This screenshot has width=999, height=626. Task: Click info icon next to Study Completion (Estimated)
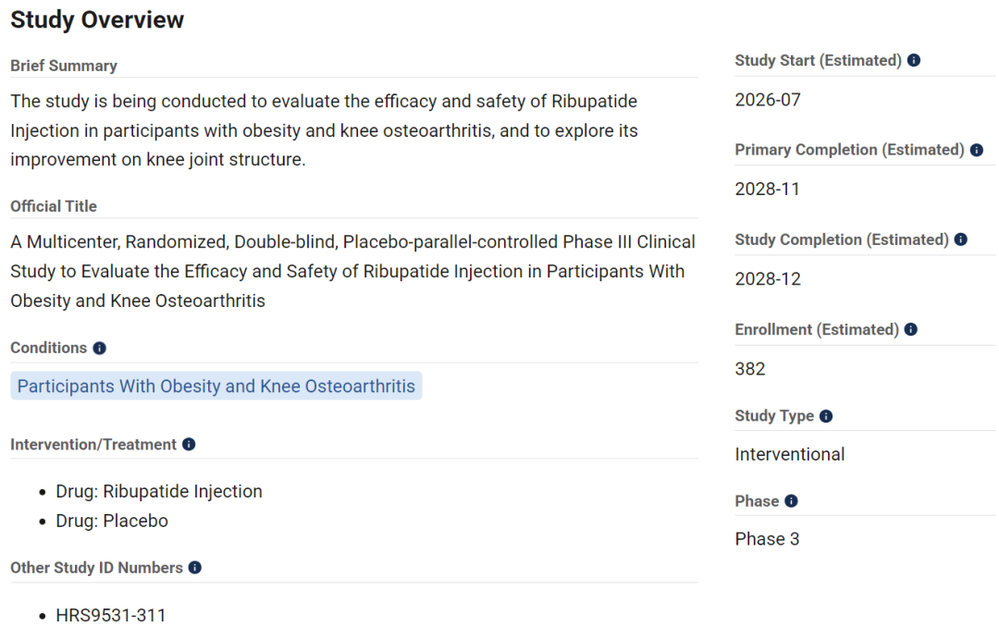(961, 239)
